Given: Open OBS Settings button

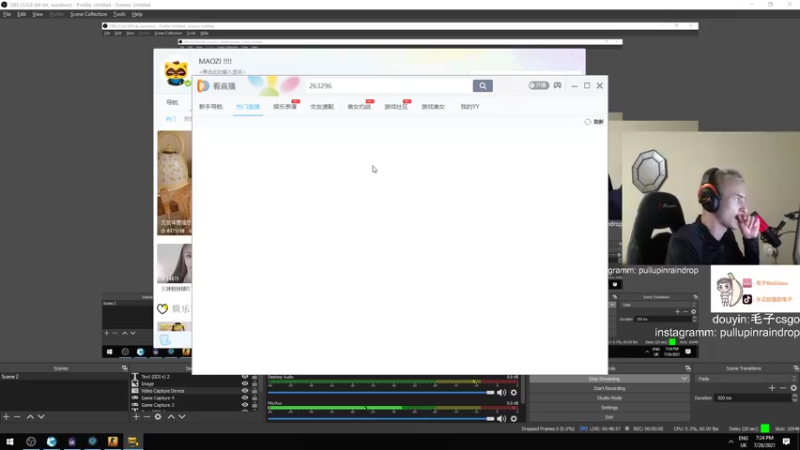Looking at the screenshot, I should click(609, 408).
